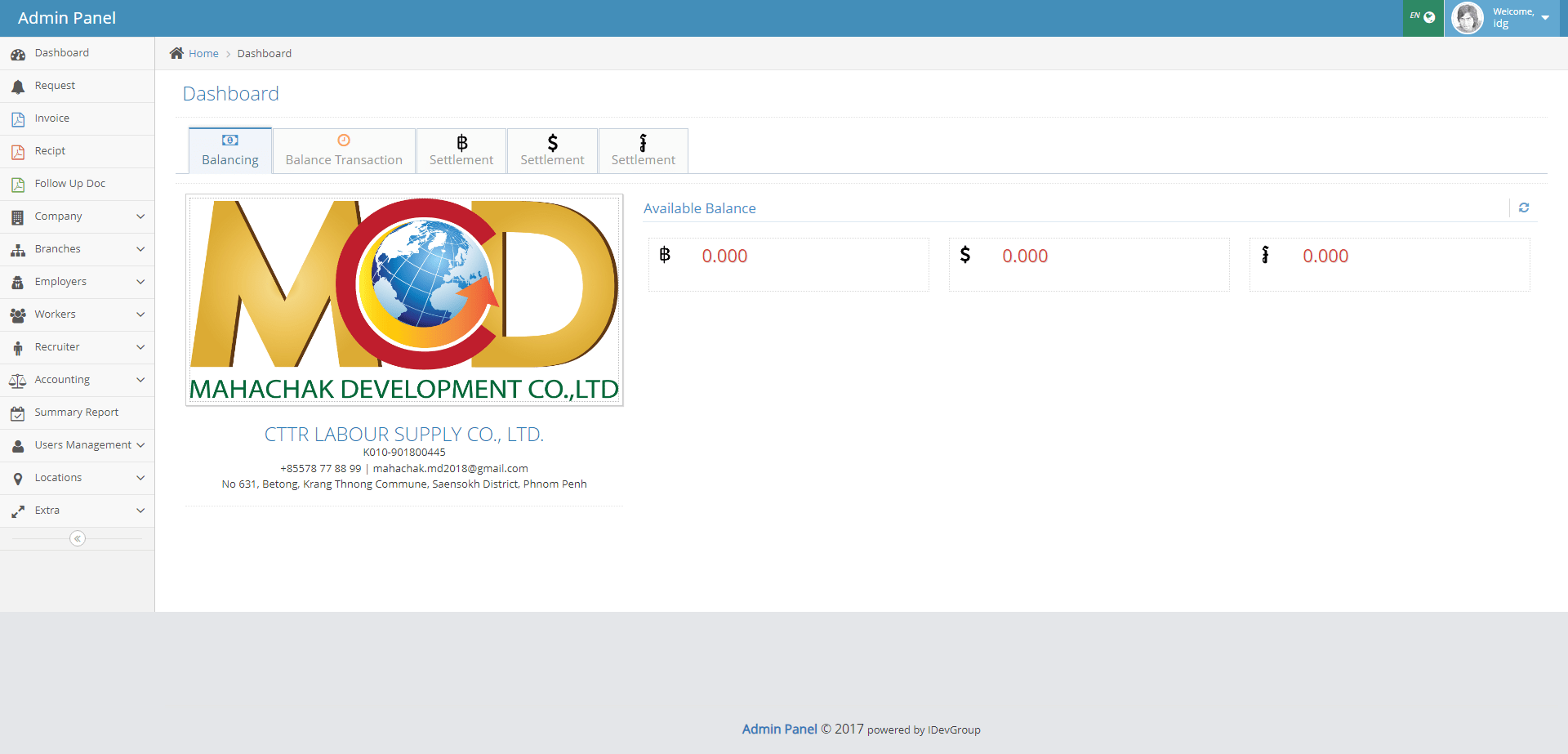Click the Locations map pin icon
The height and width of the screenshot is (754, 1568).
tap(18, 479)
